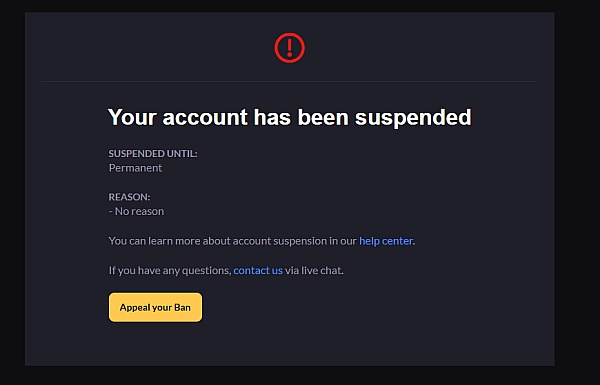Click 'You can learn more' sentence start
The width and height of the screenshot is (600, 385).
pyautogui.click(x=141, y=241)
